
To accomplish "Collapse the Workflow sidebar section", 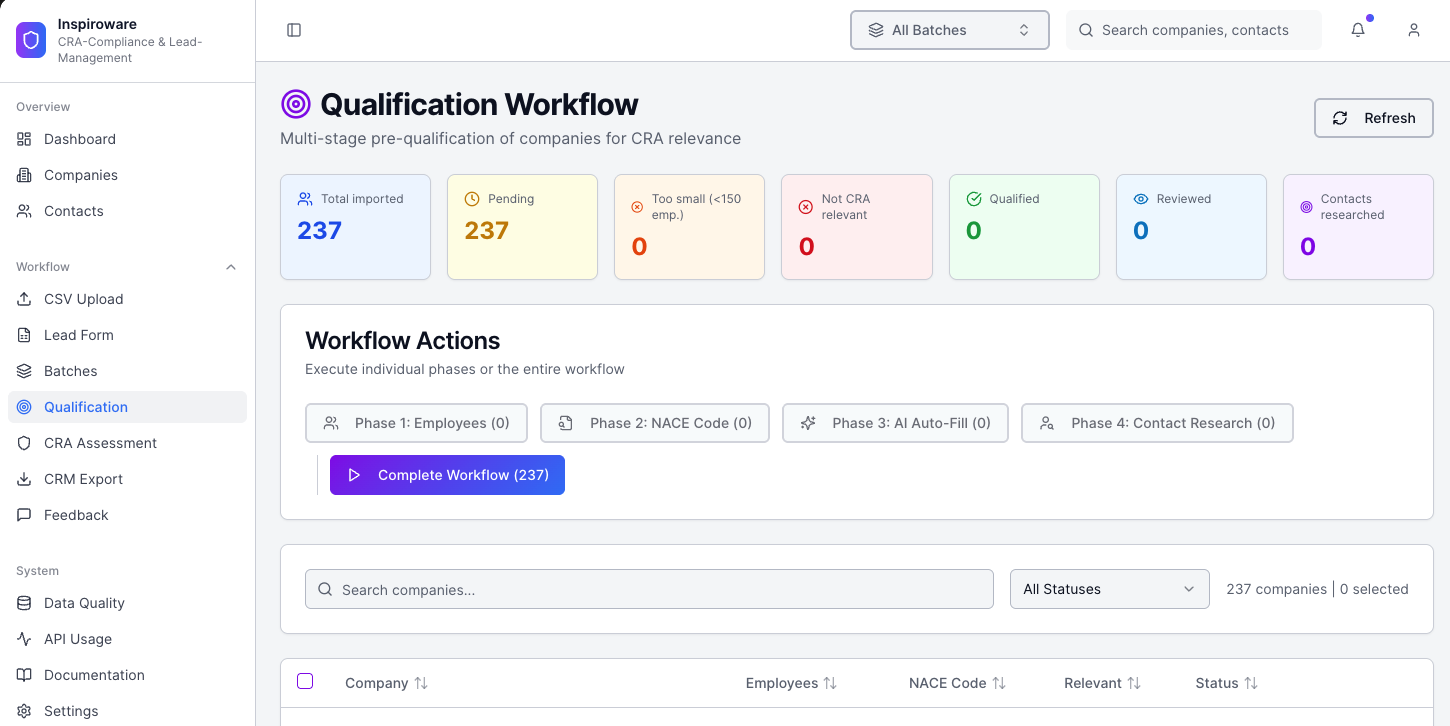I will pyautogui.click(x=231, y=267).
